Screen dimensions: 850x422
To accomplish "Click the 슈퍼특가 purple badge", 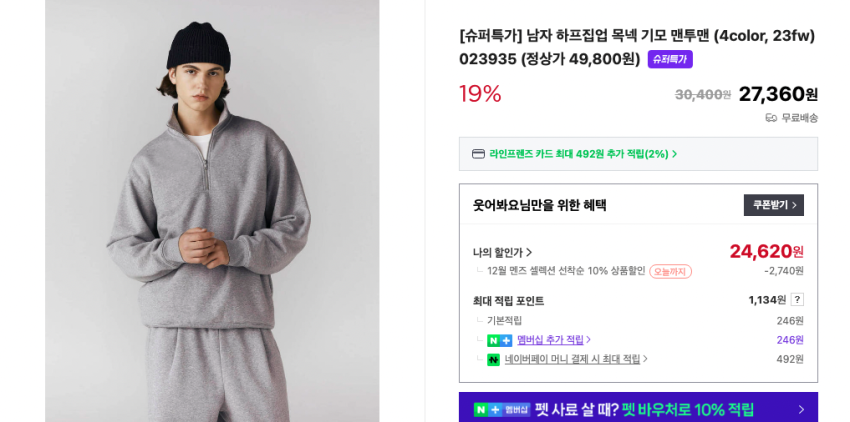I will coord(670,59).
